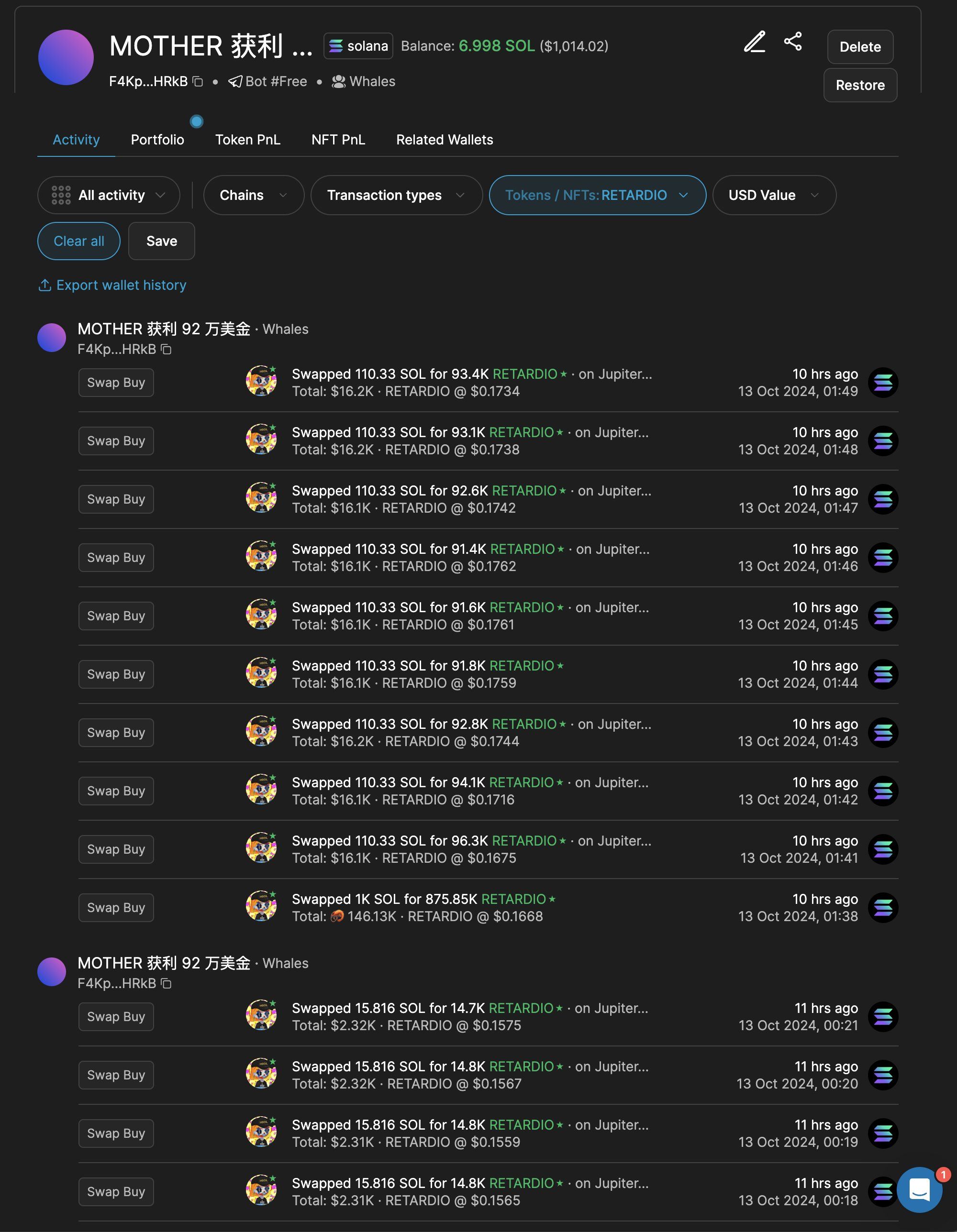
Task: Click the share wallet icon
Action: 793,41
